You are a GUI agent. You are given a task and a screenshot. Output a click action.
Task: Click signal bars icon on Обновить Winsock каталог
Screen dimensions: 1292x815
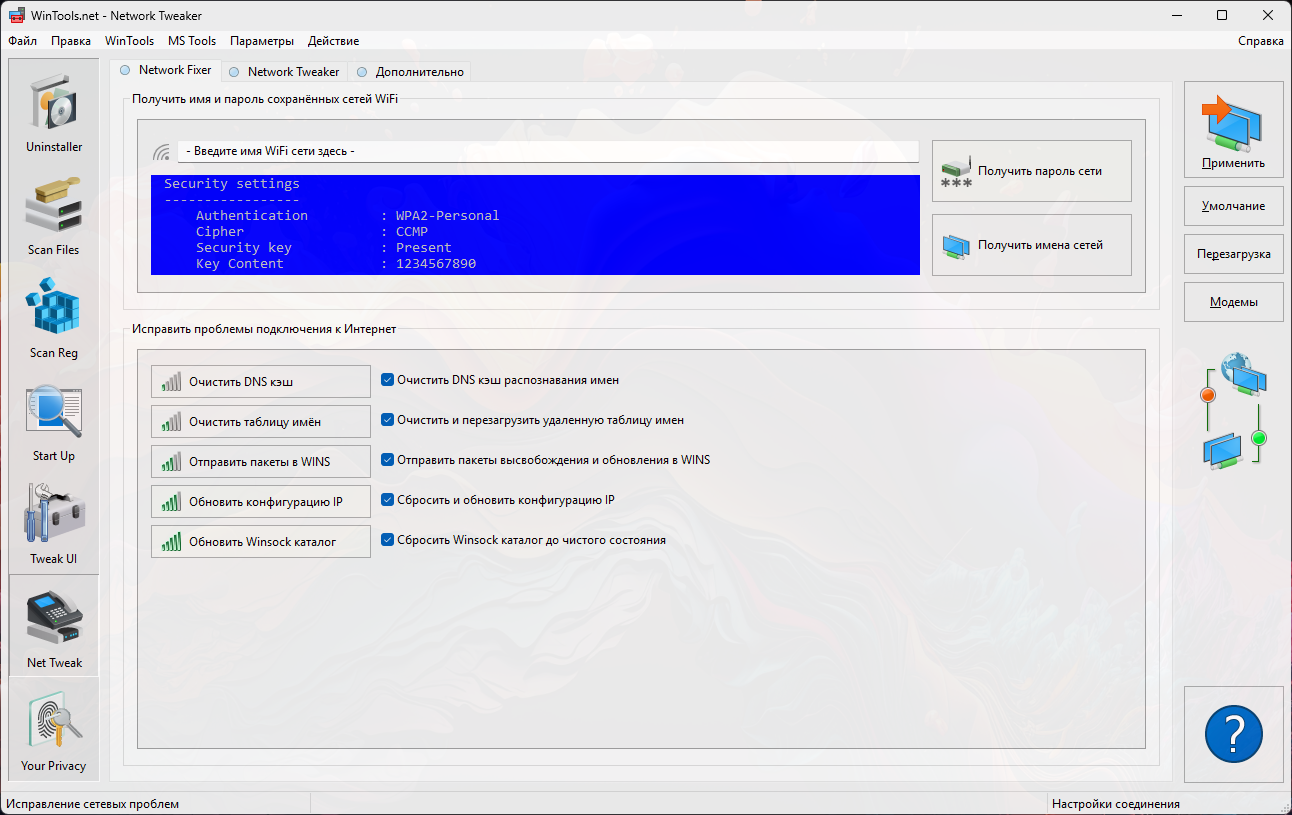point(171,541)
